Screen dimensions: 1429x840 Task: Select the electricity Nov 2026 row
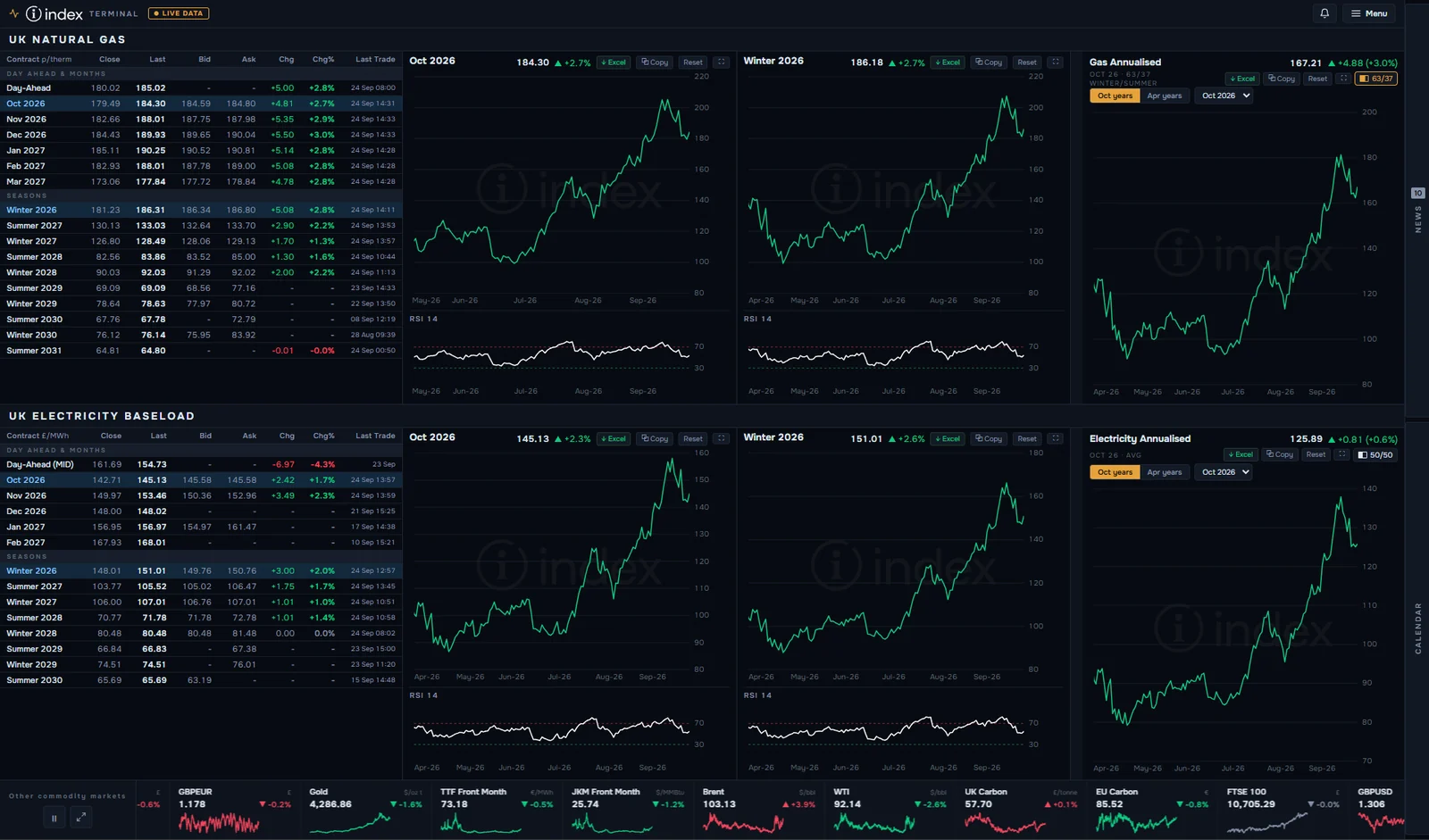(201, 495)
